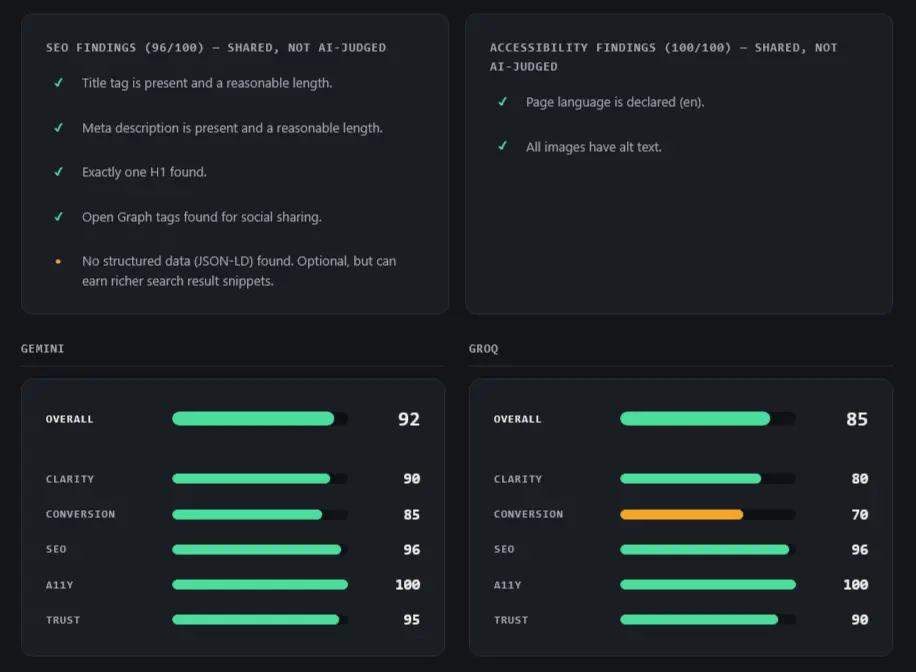The height and width of the screenshot is (672, 916).
Task: Click Groq's Trust progress bar
Action: pyautogui.click(x=708, y=619)
